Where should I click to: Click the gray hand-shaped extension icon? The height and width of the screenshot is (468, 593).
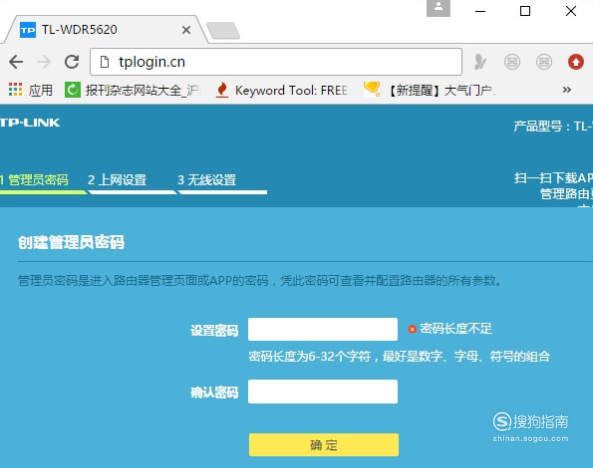(x=480, y=62)
